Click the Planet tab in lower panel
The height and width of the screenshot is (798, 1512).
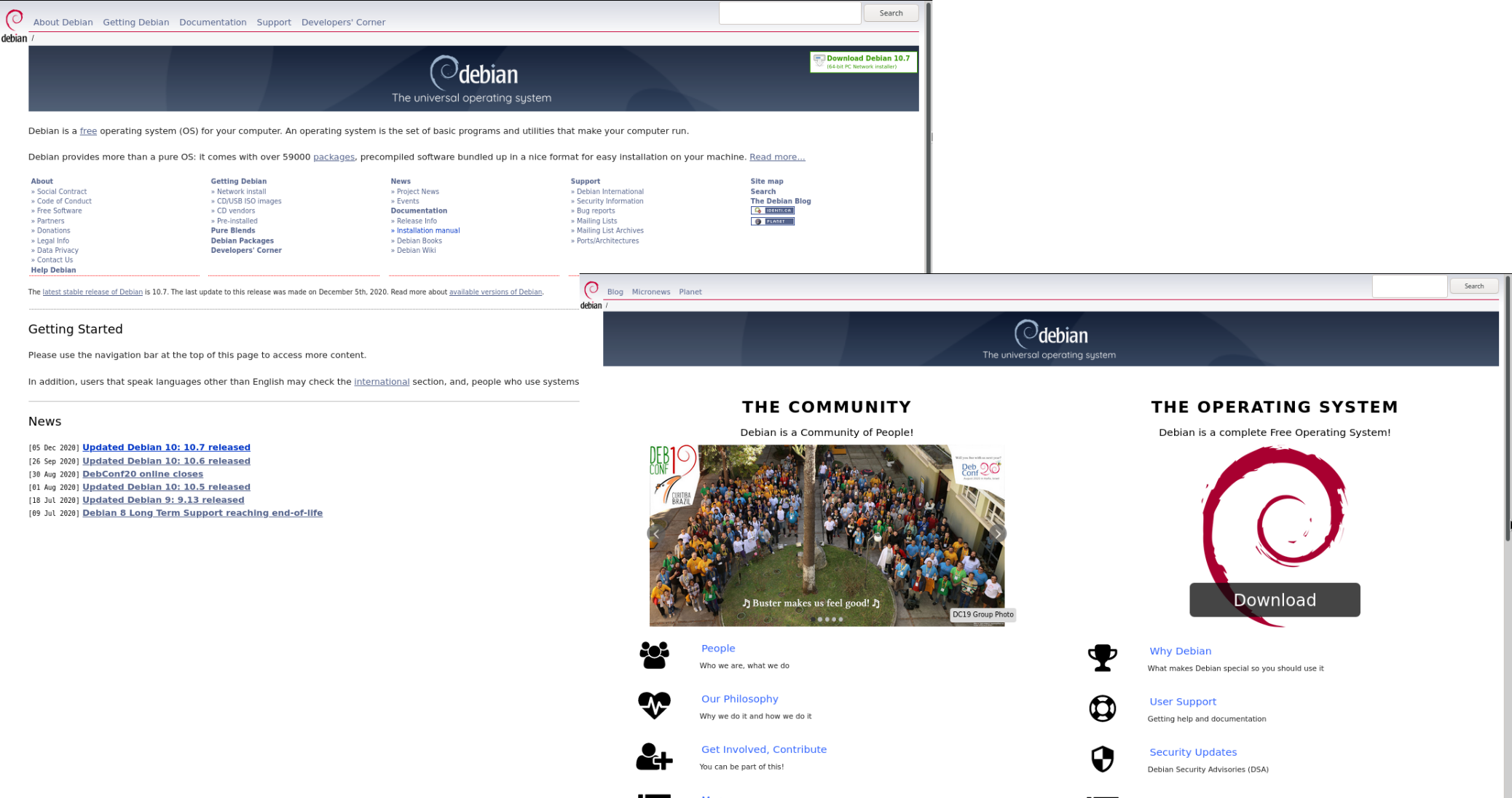(x=691, y=291)
